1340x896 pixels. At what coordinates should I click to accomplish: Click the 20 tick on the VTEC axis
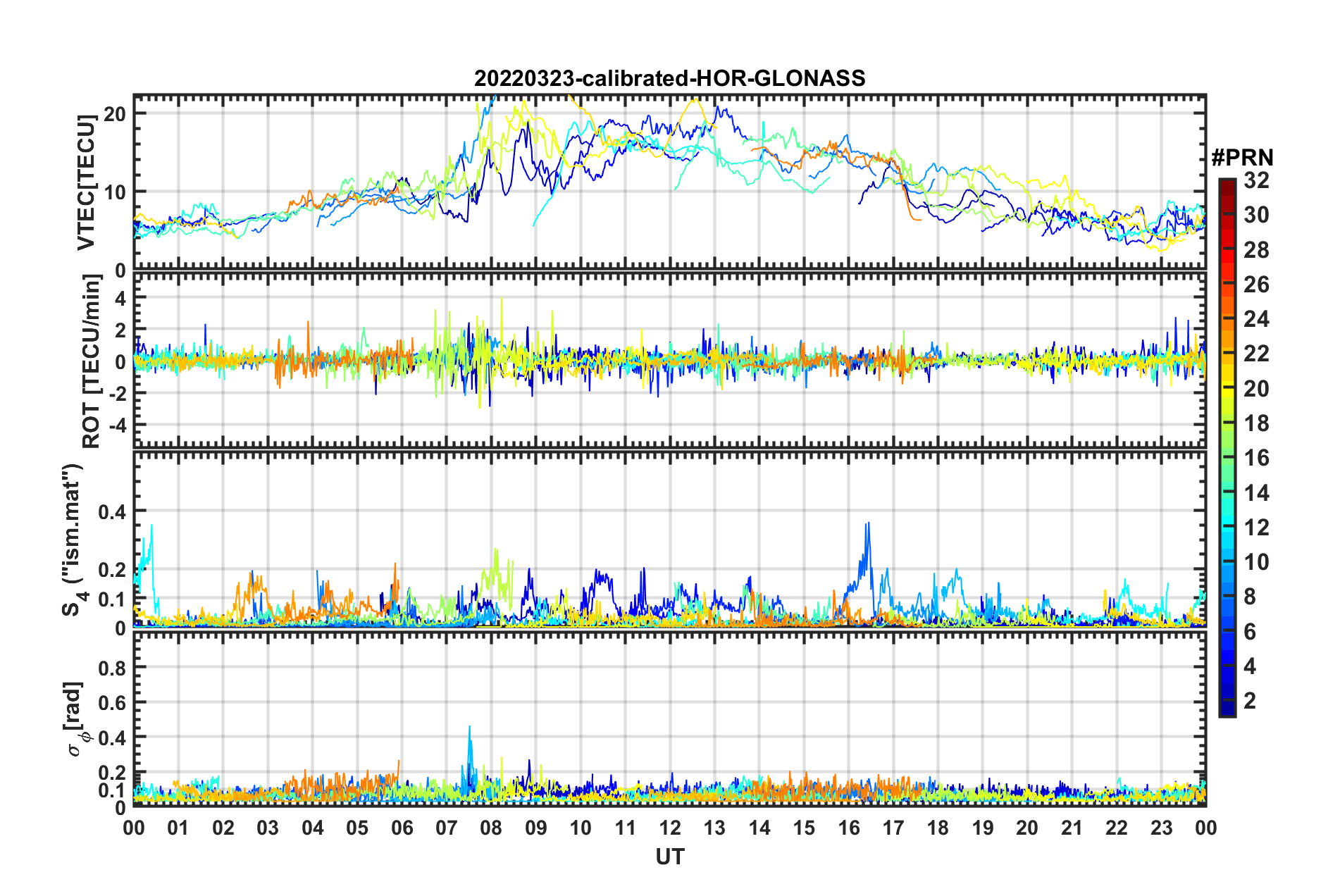[116, 113]
